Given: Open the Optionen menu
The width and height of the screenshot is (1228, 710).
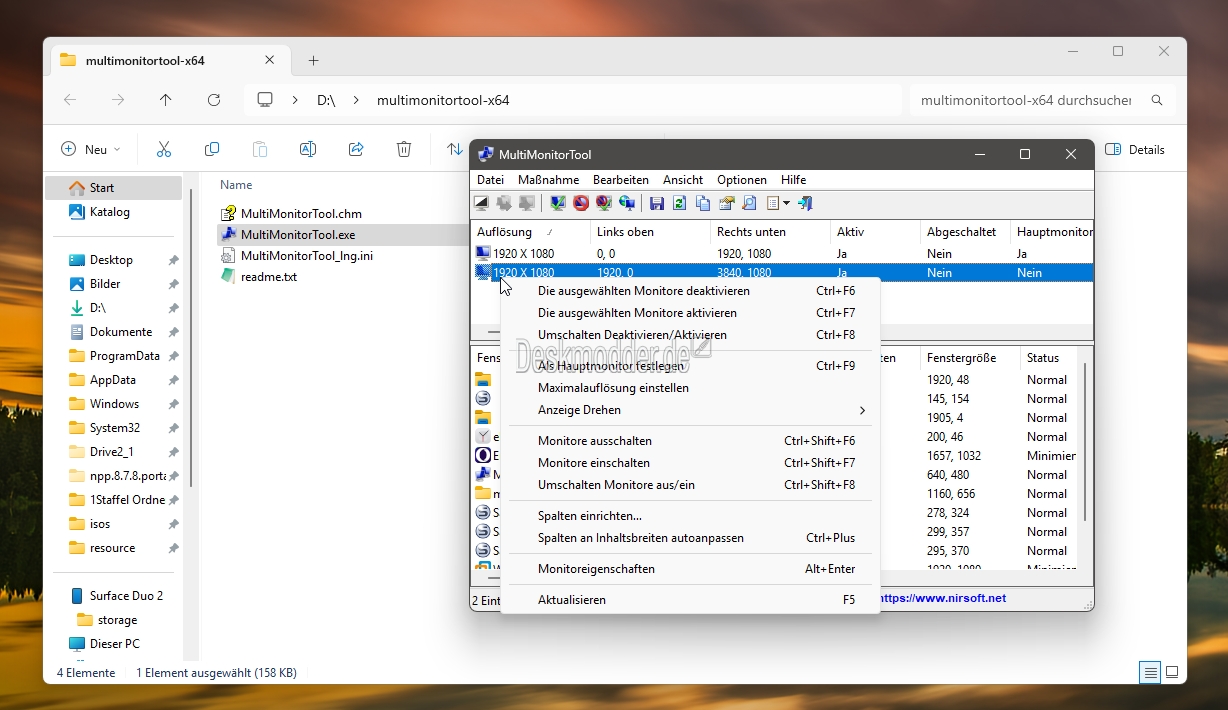Looking at the screenshot, I should point(742,180).
